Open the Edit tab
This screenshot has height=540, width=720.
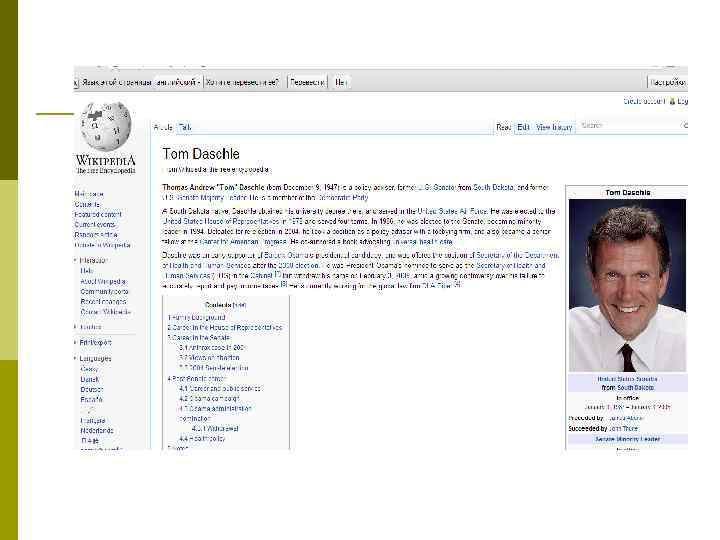point(523,127)
